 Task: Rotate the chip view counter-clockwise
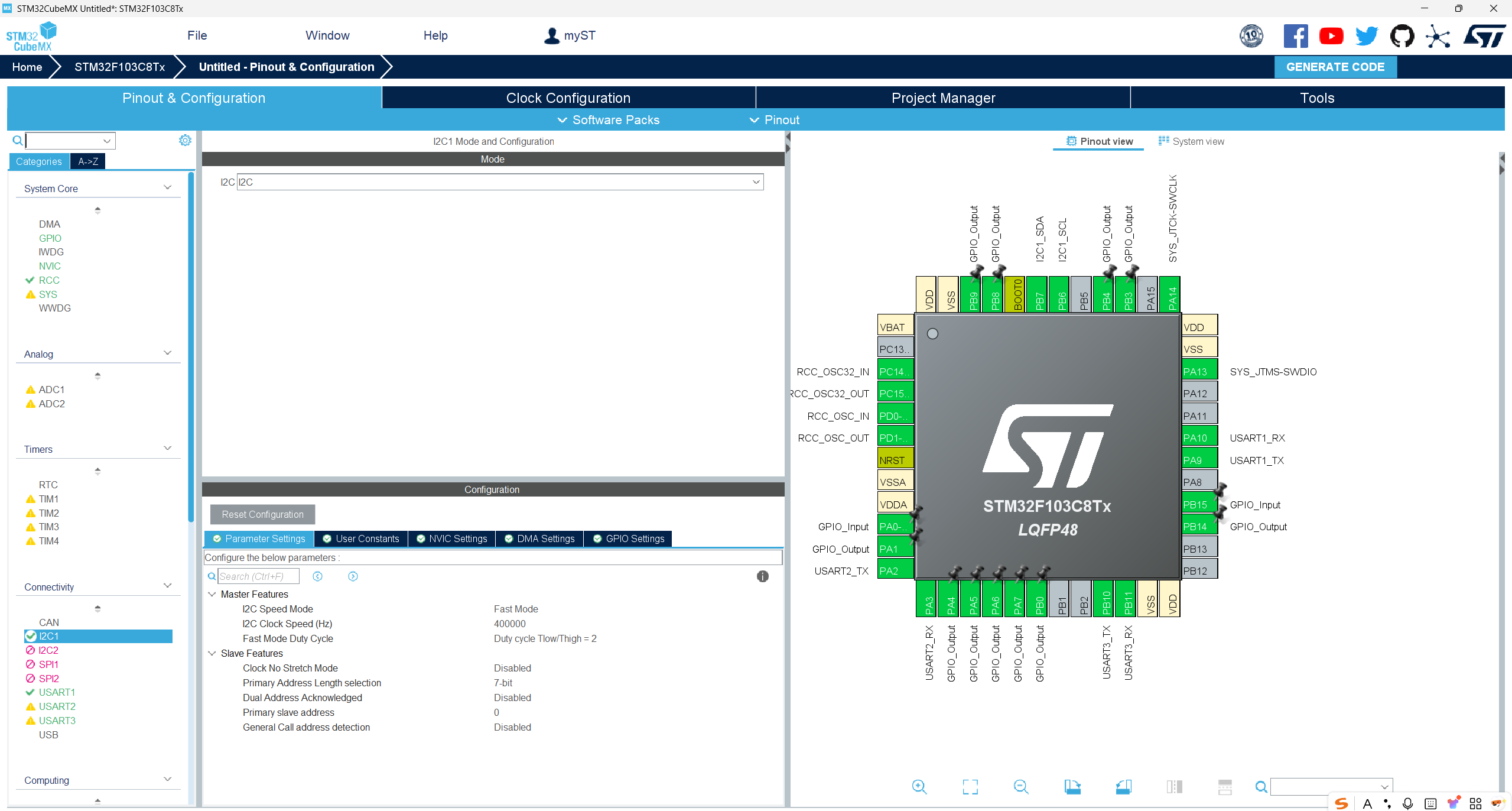(1123, 786)
